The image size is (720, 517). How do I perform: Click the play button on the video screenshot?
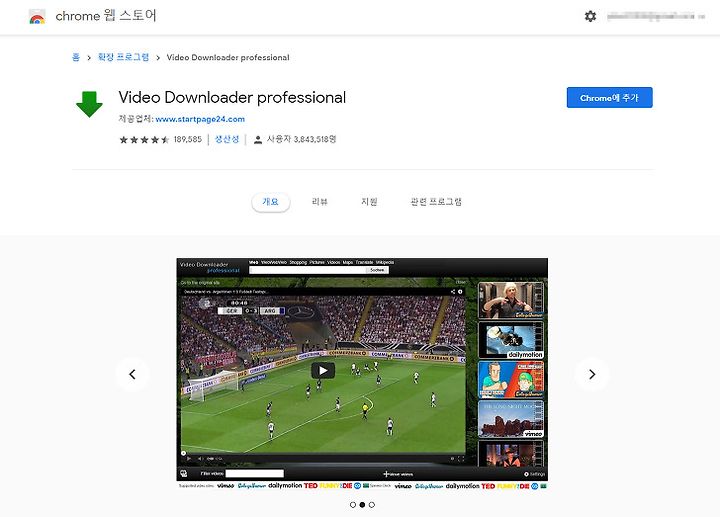pyautogui.click(x=323, y=371)
